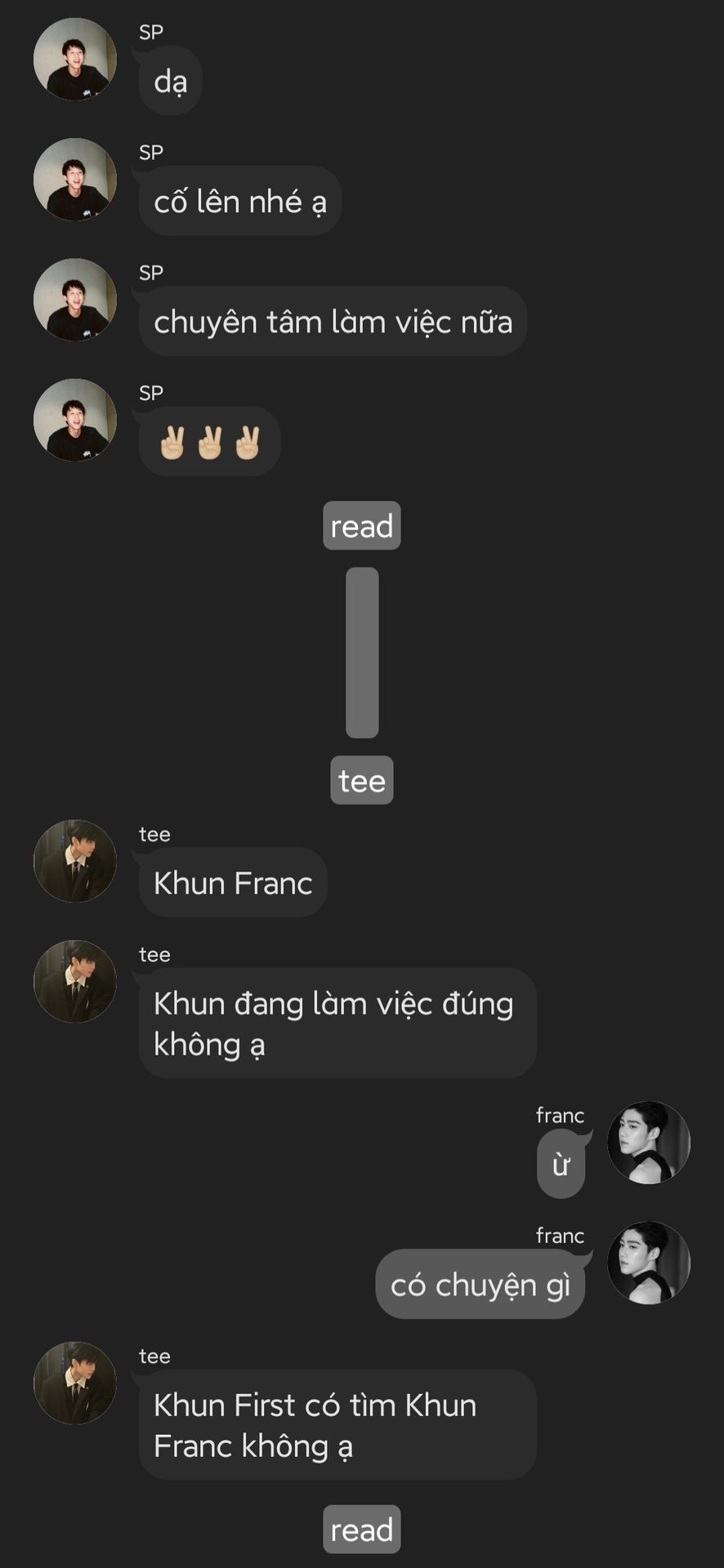
Task: Select the 'cố lên nhé ạ' message bubble
Action: (x=239, y=201)
